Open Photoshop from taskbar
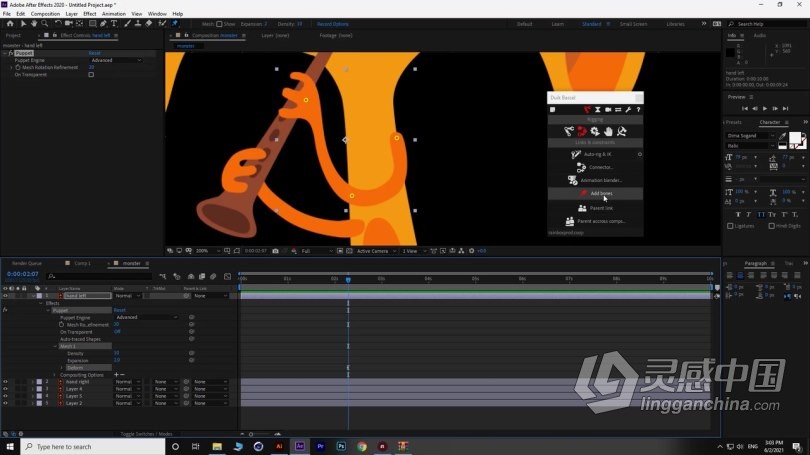This screenshot has height=455, width=810. (x=341, y=446)
